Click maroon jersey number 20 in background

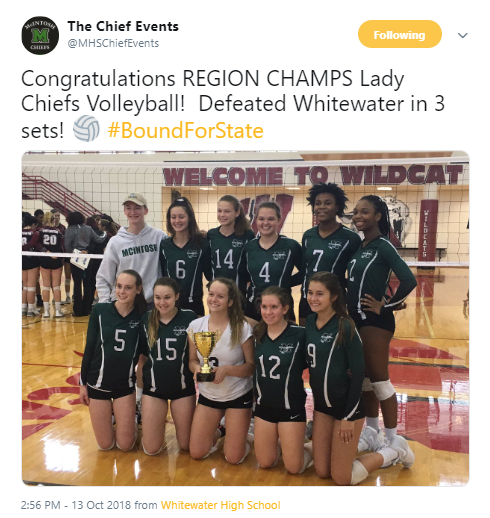49,239
